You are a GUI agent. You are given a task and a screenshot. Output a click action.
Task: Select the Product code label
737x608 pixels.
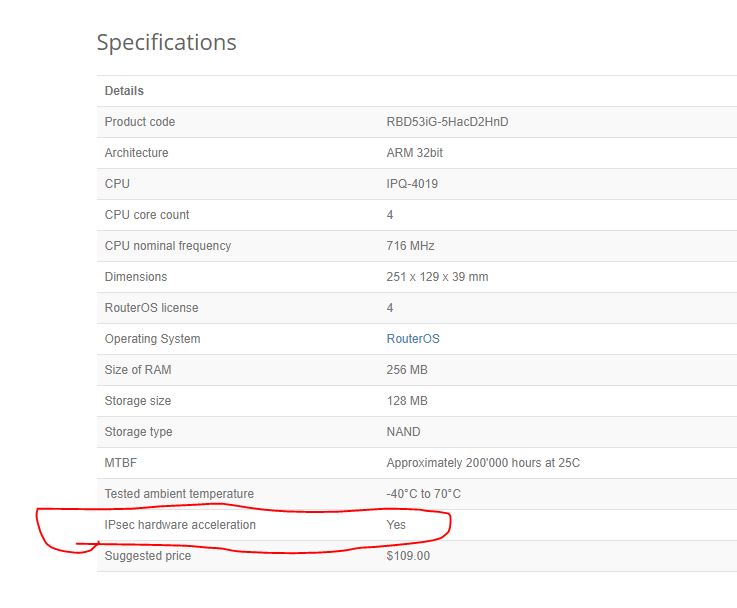(140, 122)
